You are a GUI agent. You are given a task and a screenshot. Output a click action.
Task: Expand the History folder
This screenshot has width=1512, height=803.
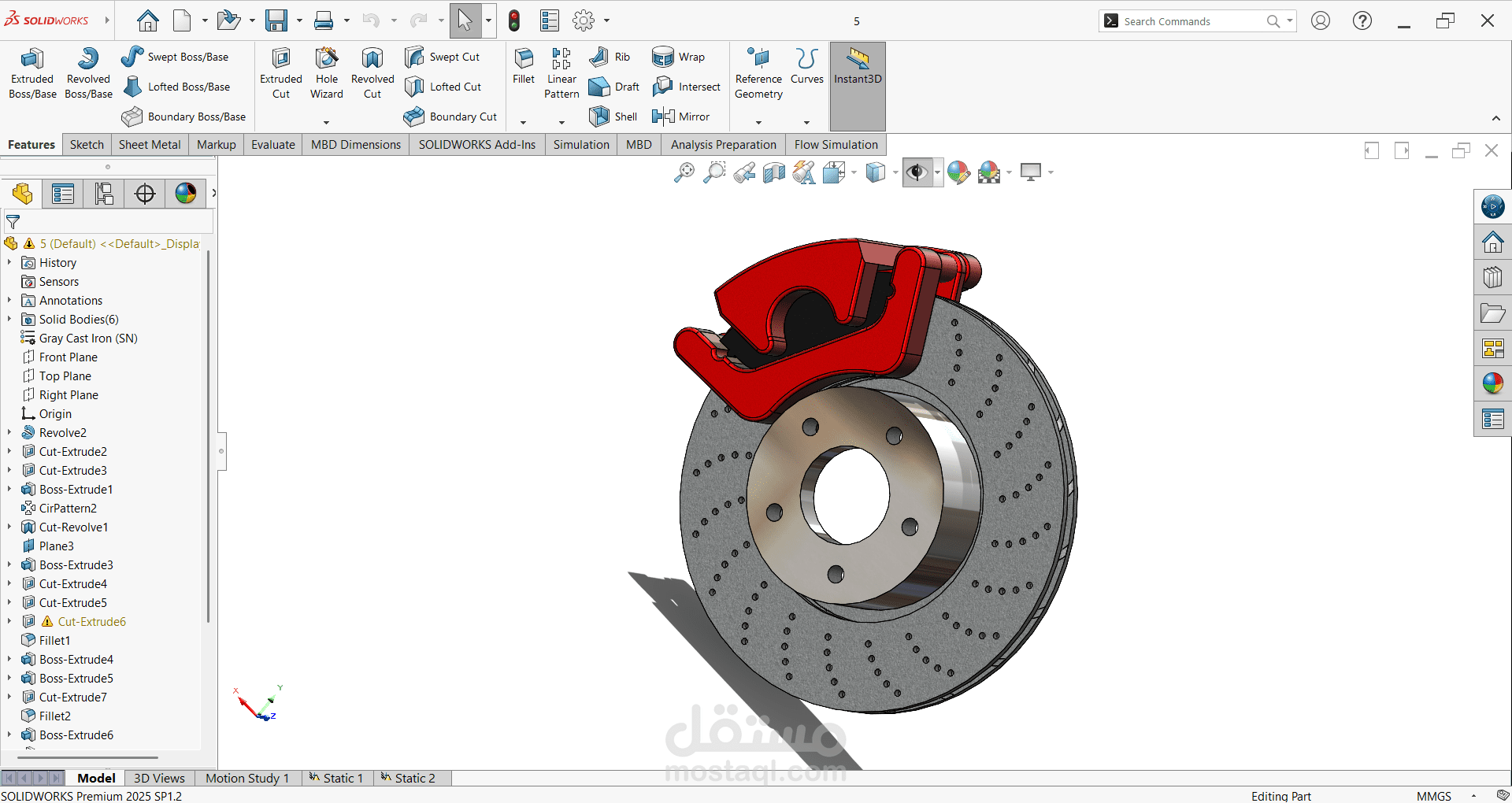tap(9, 262)
